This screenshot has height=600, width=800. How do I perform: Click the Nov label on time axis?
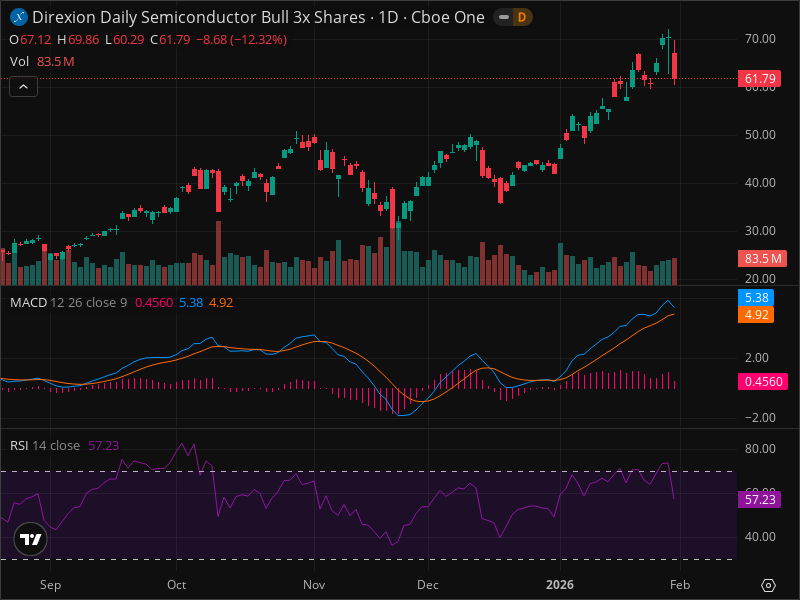[x=314, y=585]
